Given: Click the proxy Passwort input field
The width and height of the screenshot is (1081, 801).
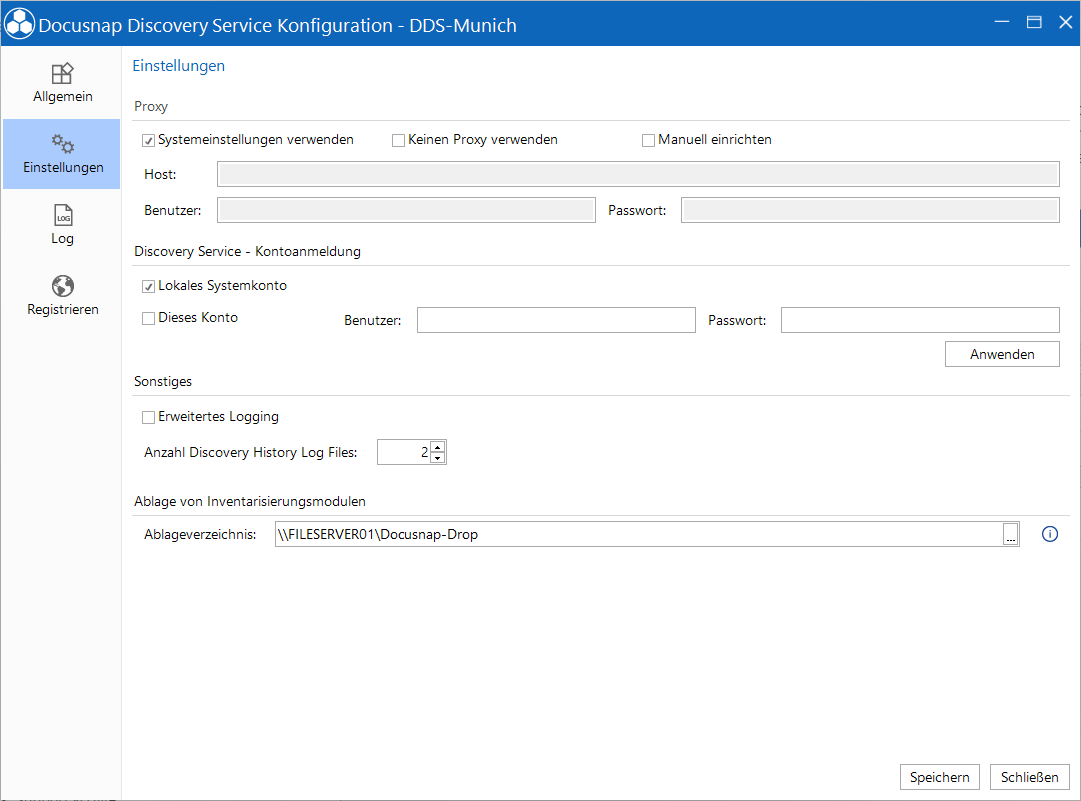Looking at the screenshot, I should click(x=870, y=210).
